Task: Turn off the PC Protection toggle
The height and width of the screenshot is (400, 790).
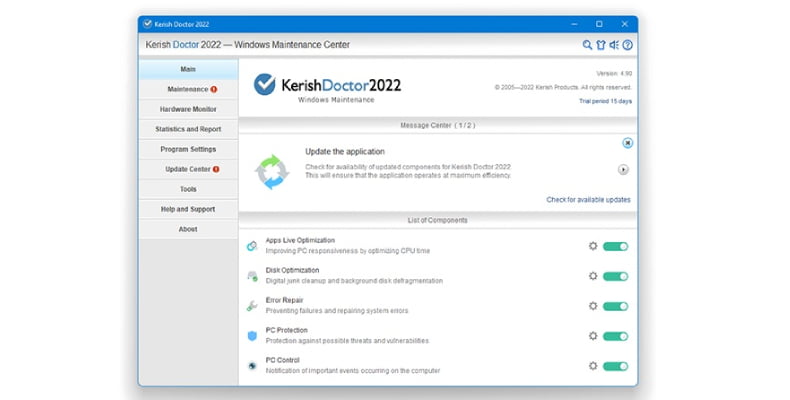Action: point(615,336)
